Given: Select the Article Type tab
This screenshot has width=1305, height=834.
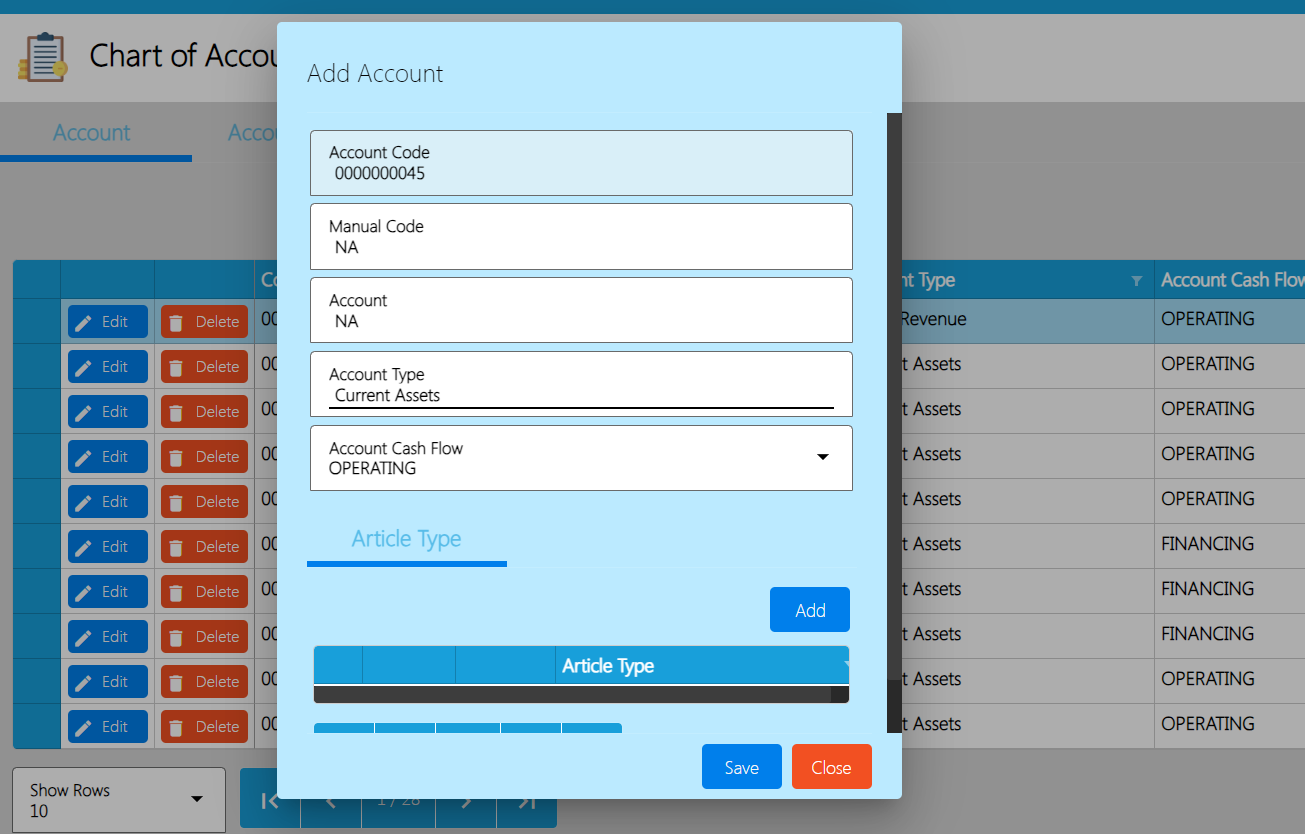Looking at the screenshot, I should (x=406, y=539).
